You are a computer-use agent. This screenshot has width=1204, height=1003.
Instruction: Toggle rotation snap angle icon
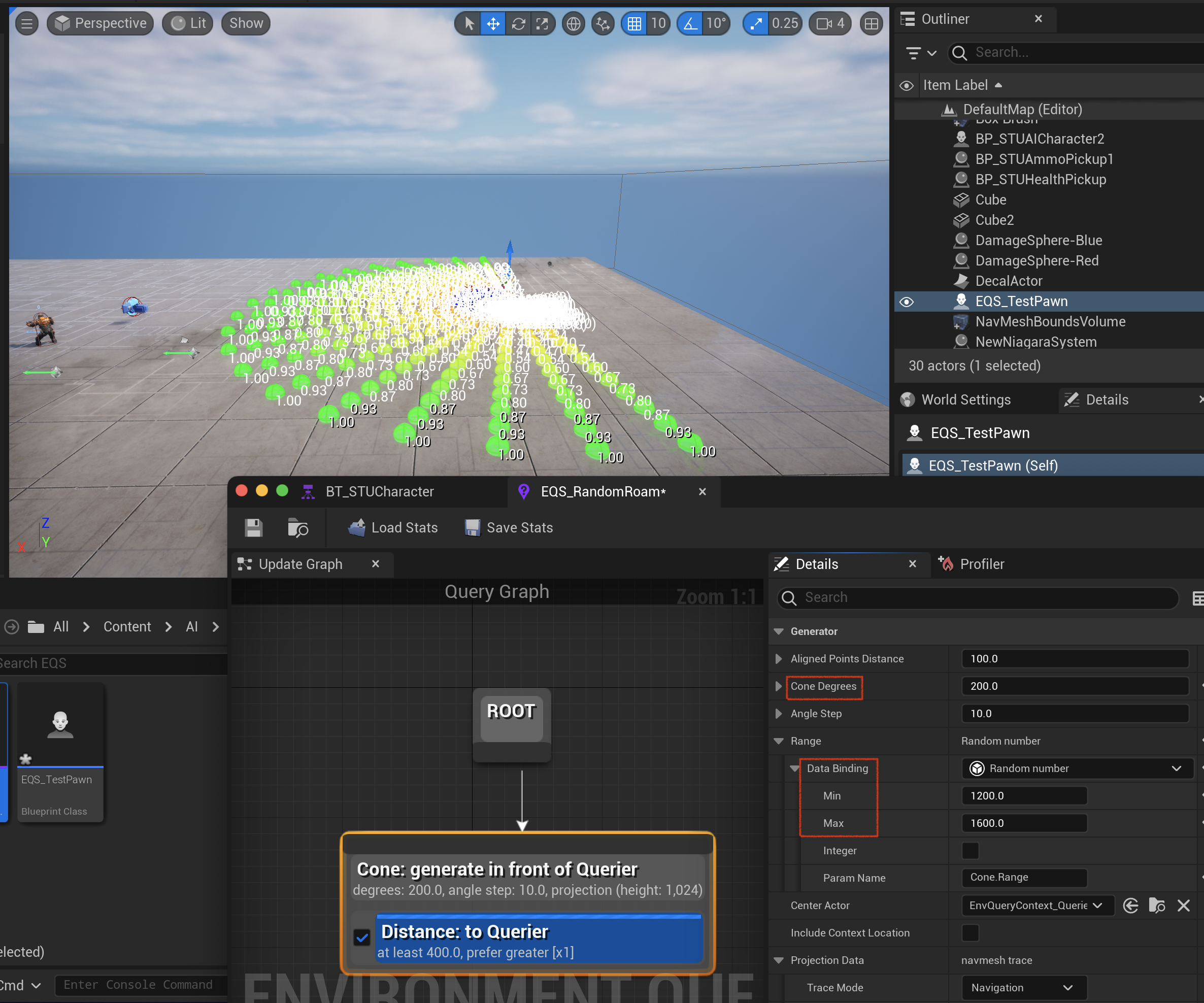coord(690,23)
